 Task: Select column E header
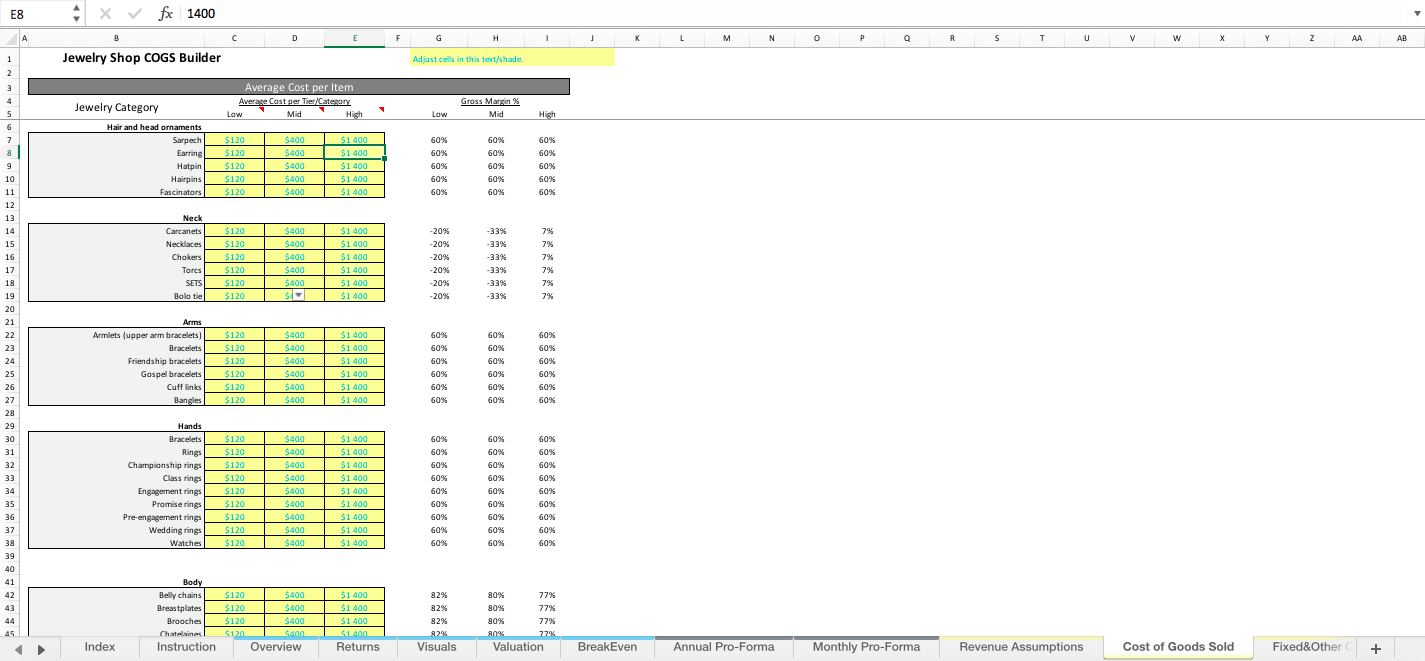pos(354,36)
